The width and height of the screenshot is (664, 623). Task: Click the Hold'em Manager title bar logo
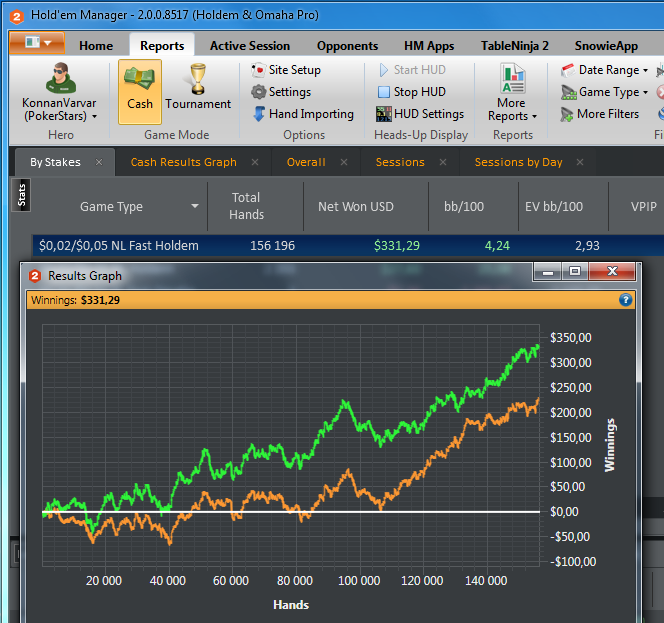[x=17, y=16]
